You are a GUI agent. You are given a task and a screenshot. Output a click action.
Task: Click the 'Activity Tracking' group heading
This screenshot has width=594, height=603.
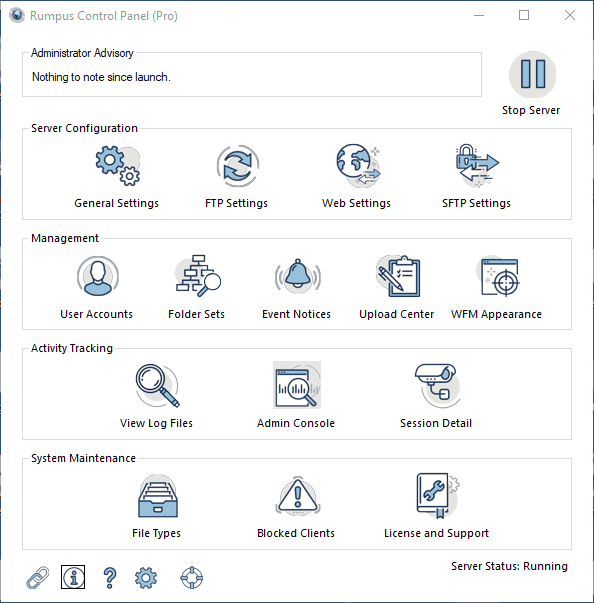tap(72, 348)
